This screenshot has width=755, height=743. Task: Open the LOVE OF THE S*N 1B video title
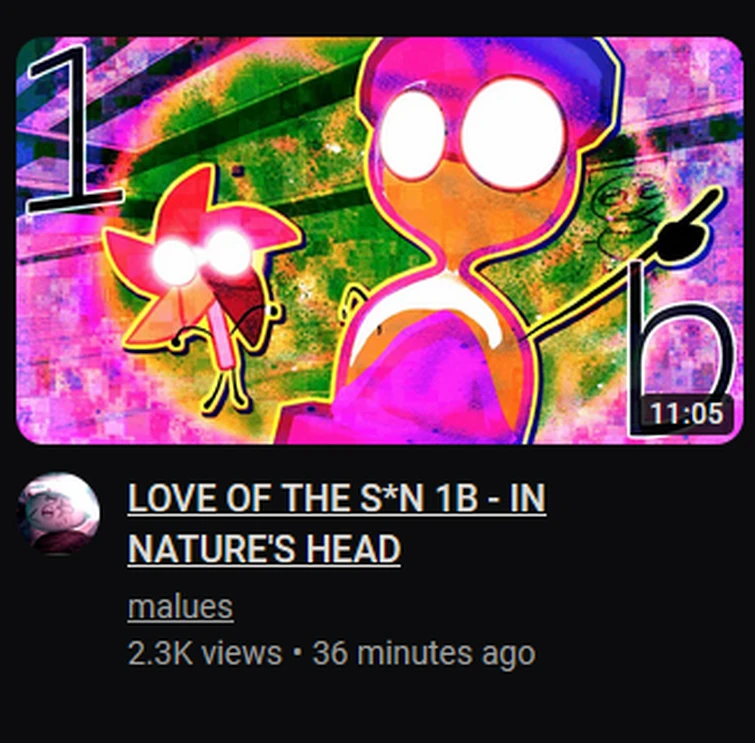[337, 498]
